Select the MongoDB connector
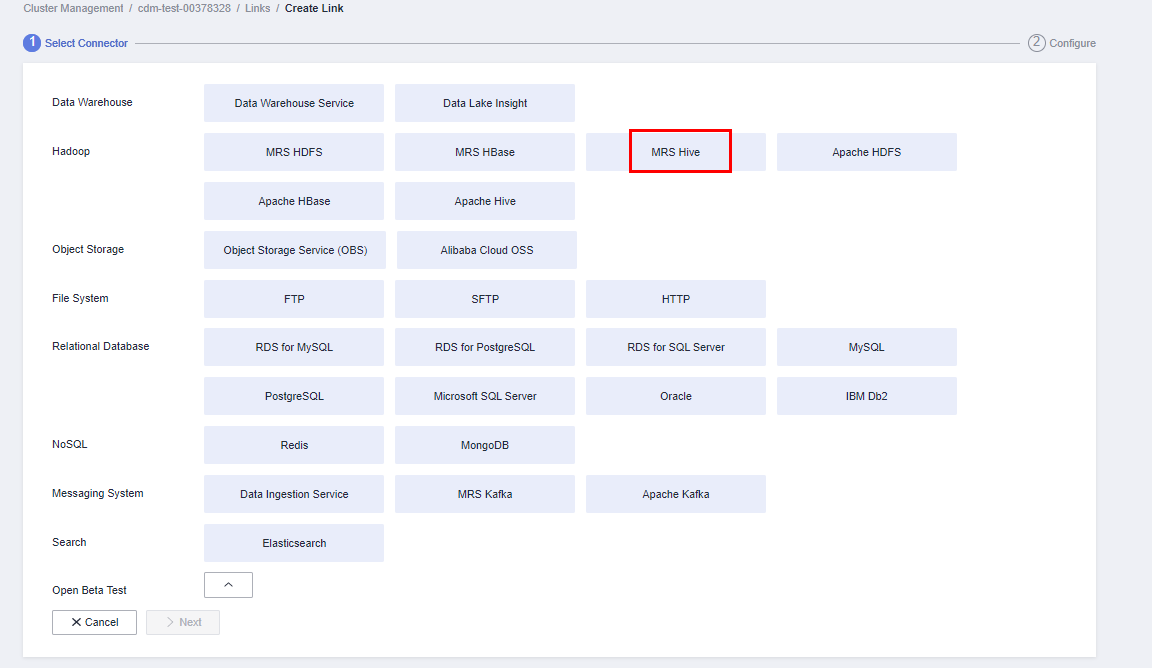The width and height of the screenshot is (1152, 668). [485, 445]
